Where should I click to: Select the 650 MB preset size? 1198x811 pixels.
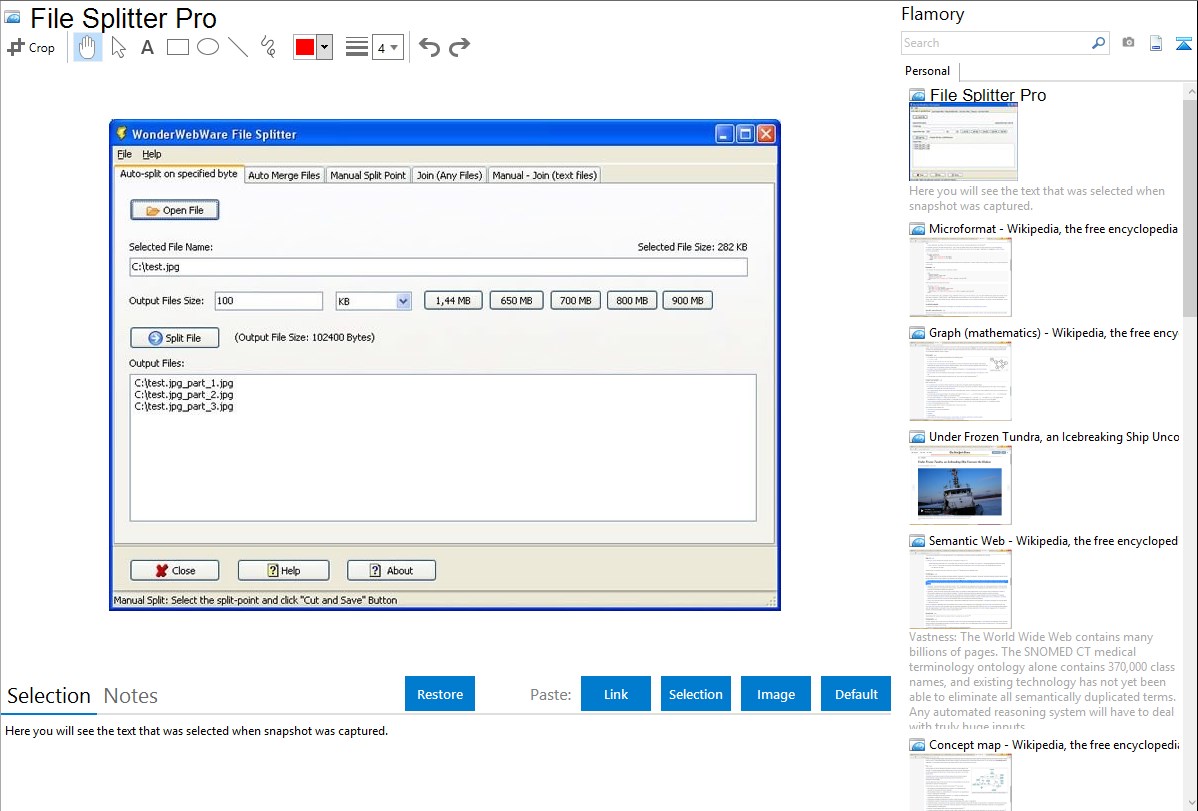click(516, 301)
